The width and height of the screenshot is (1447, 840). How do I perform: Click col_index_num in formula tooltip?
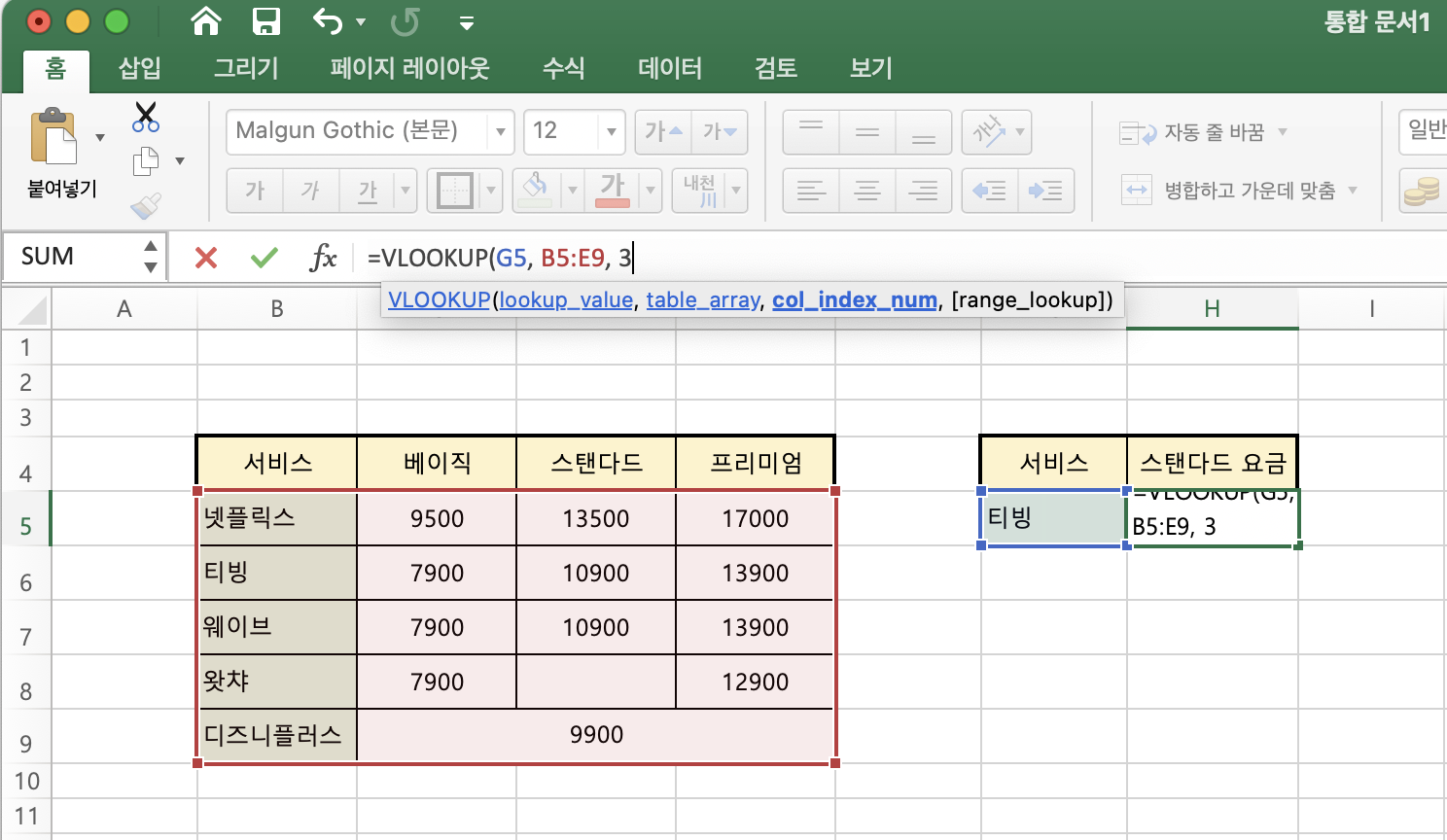855,300
